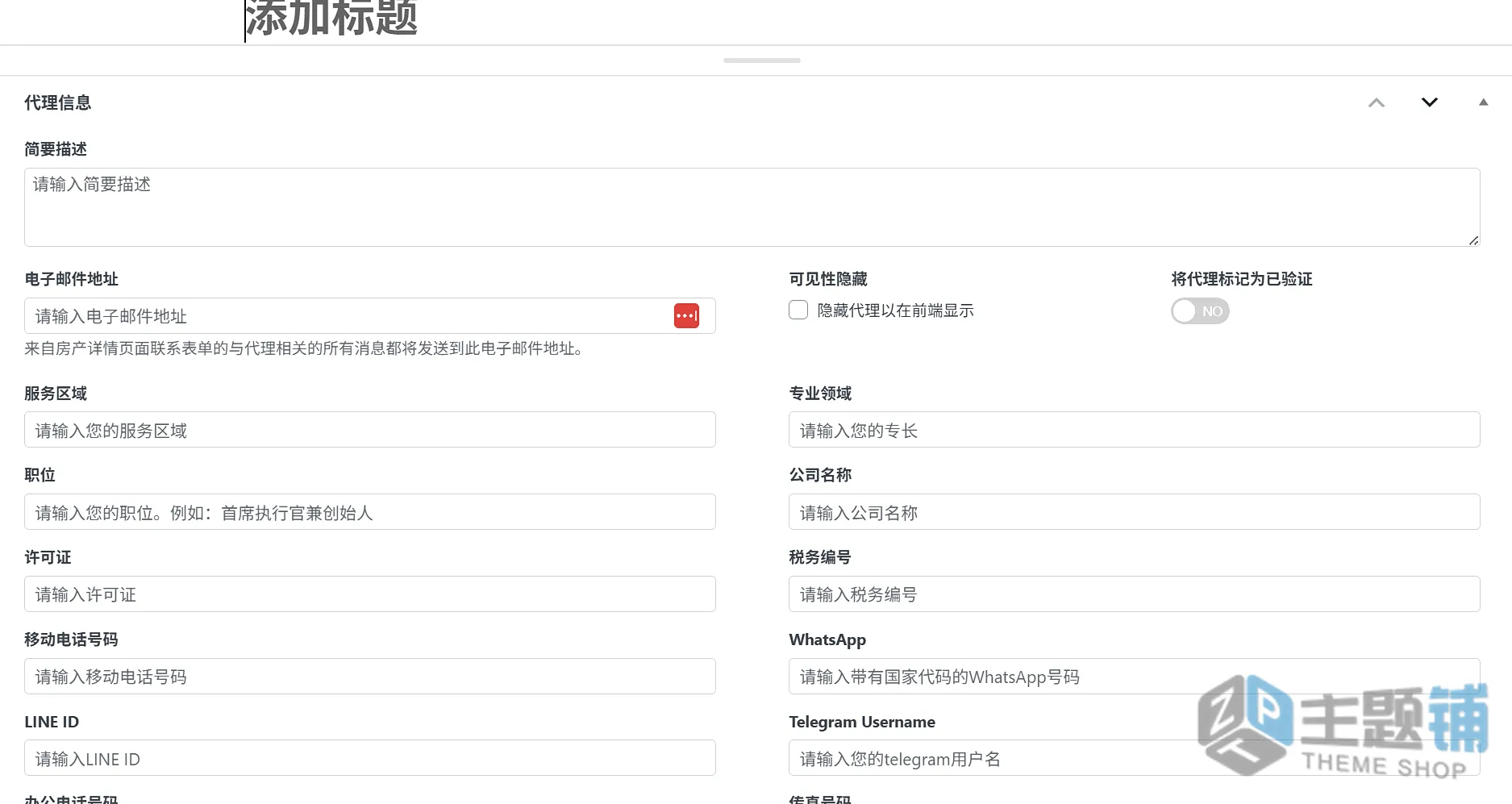
Task: Click the 隐藏代理以在前端显示 label text
Action: click(895, 310)
